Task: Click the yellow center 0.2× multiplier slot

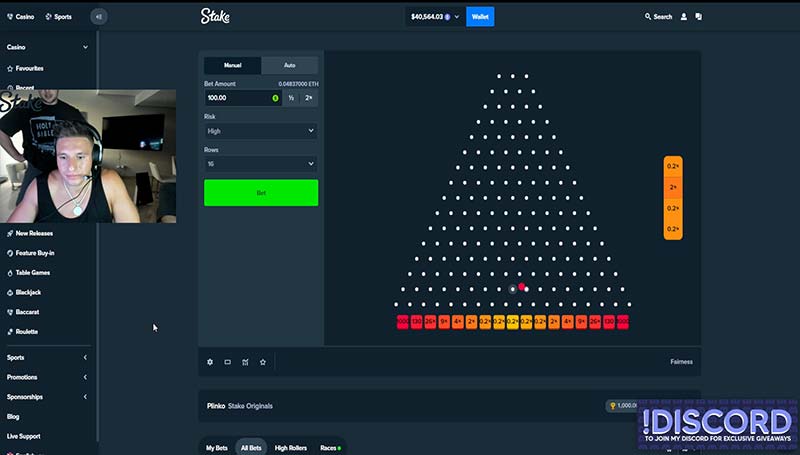Action: (x=513, y=322)
